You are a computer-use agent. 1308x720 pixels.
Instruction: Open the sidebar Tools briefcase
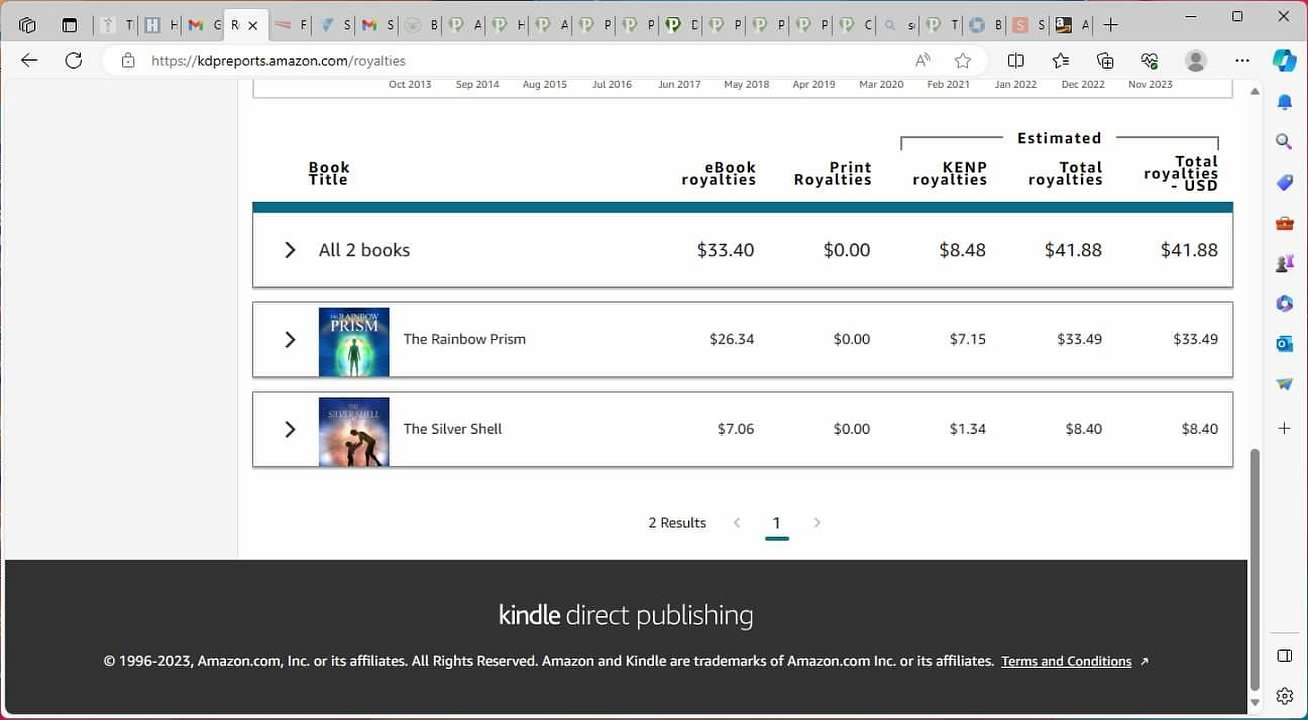coord(1284,223)
